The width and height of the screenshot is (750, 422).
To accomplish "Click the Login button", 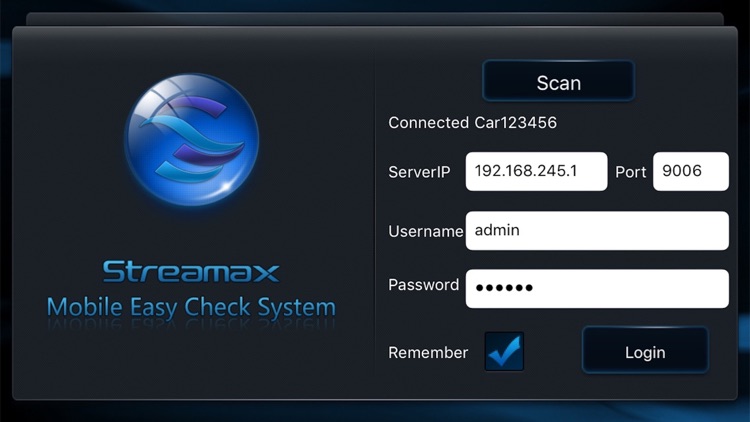I will (645, 350).
